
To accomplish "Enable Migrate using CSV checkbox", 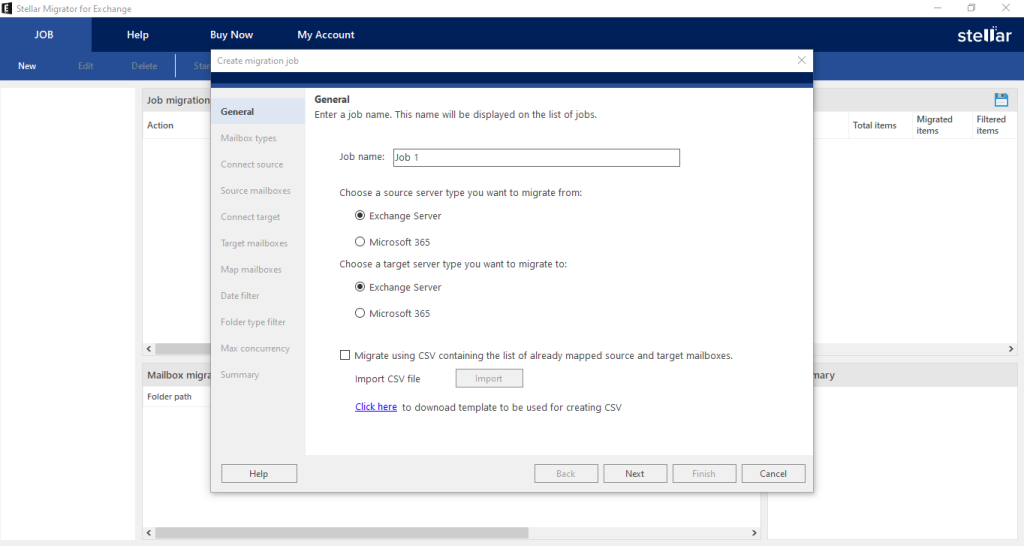I will pos(345,355).
